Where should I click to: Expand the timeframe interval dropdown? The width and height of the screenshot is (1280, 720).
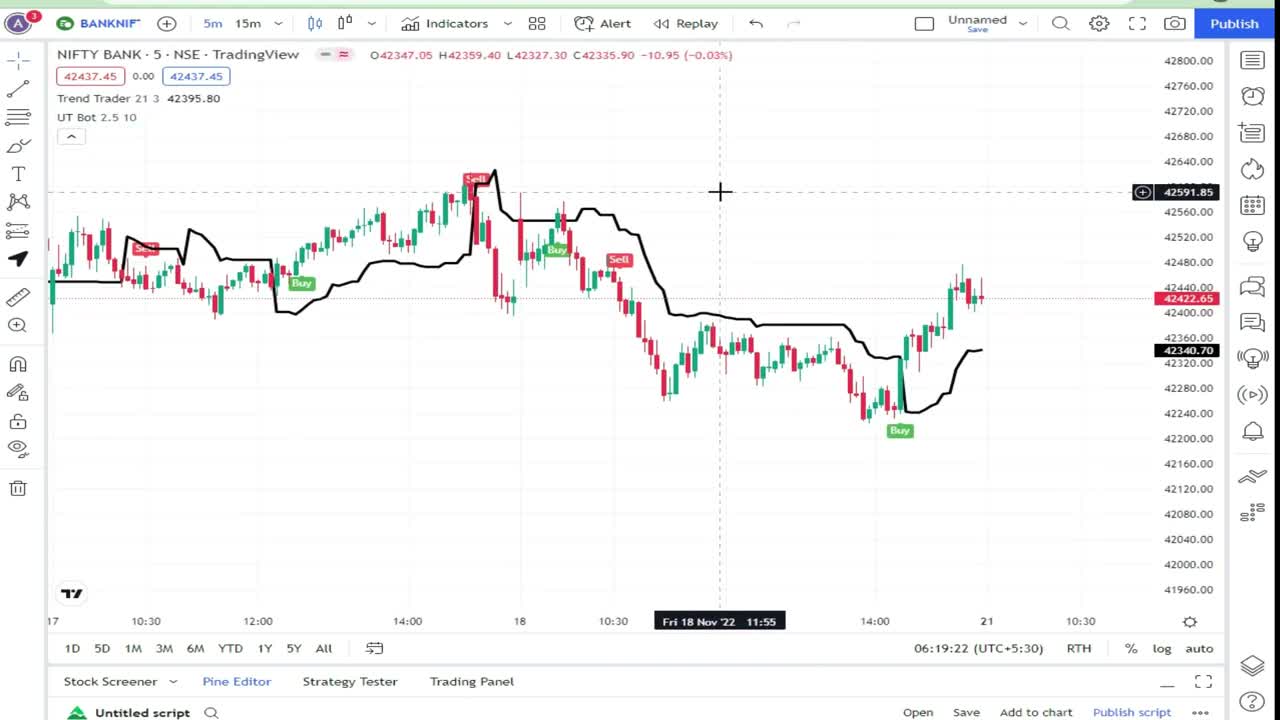(x=278, y=23)
